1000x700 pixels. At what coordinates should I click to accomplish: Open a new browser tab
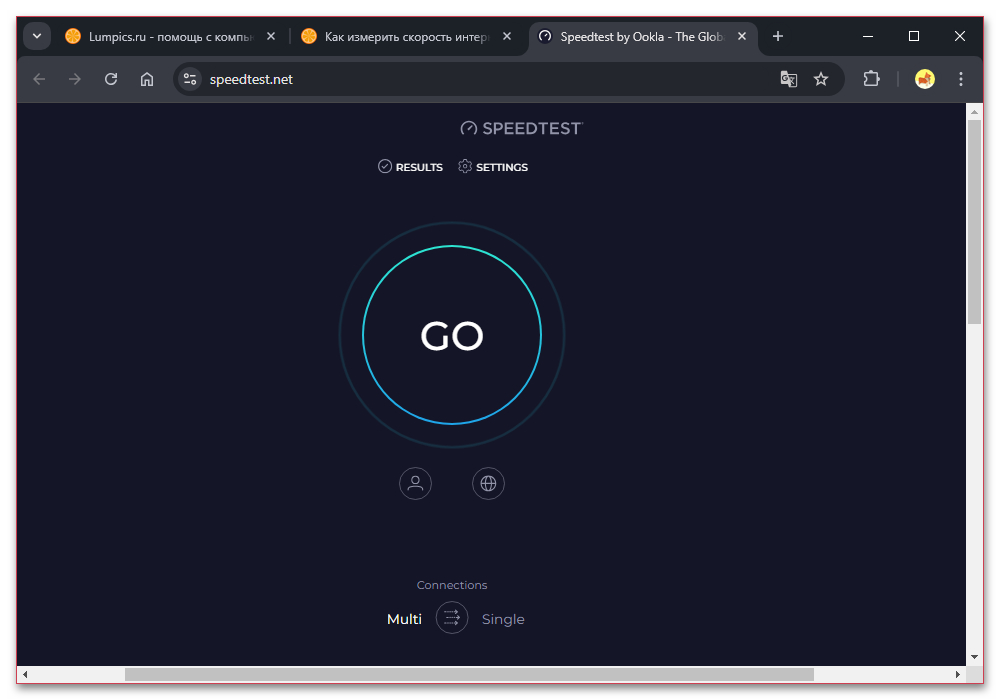tap(777, 36)
